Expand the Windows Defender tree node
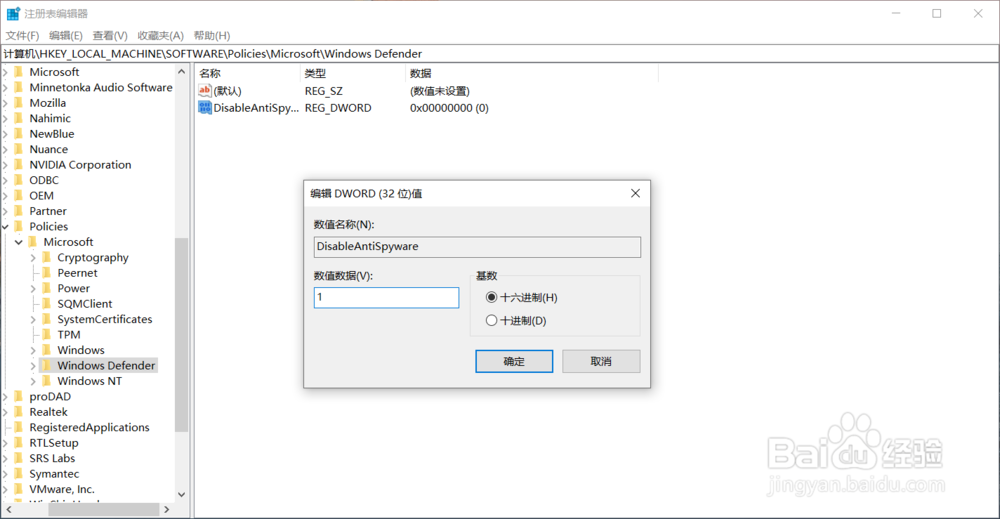1000x519 pixels. click(33, 365)
